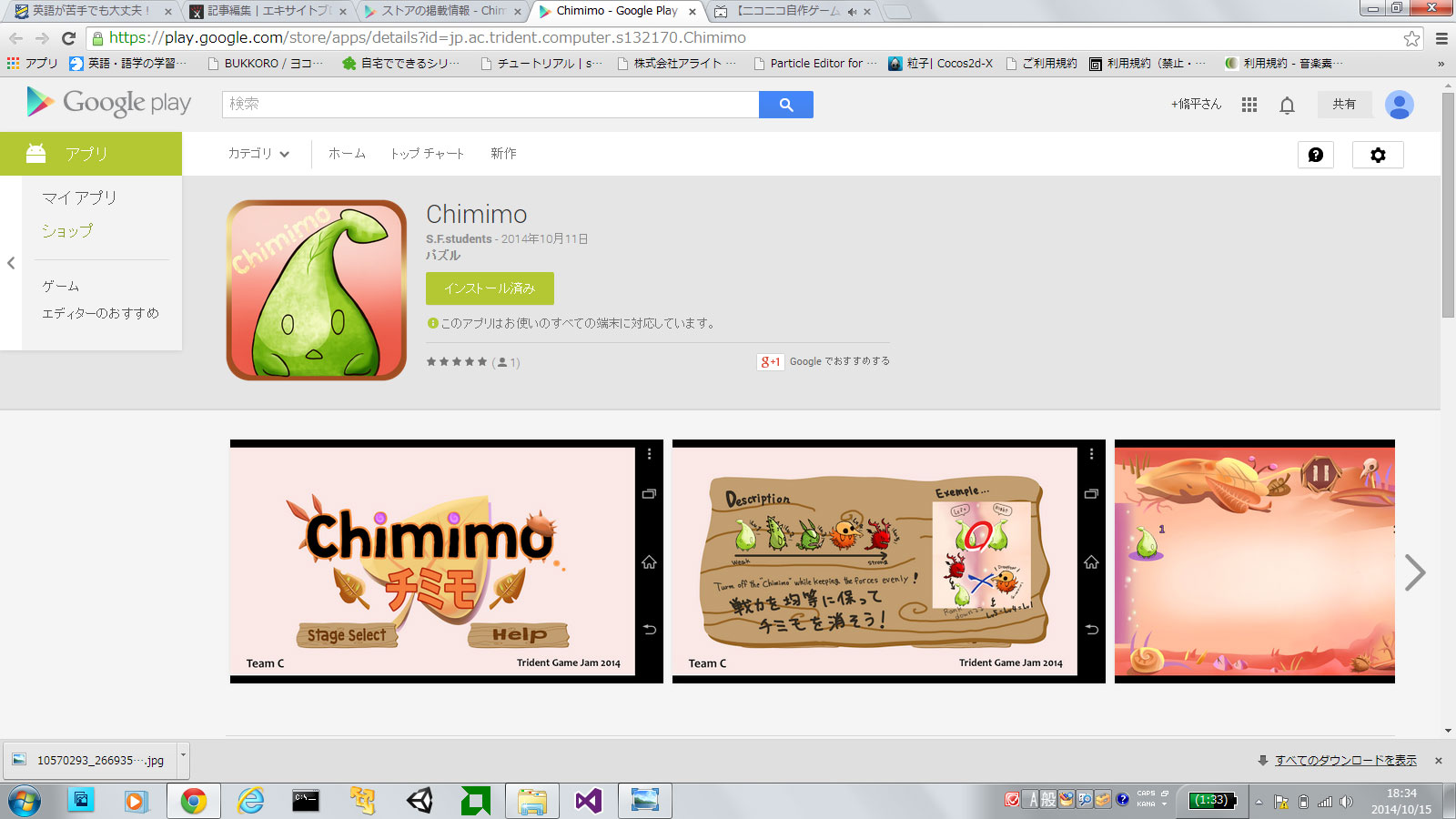Image resolution: width=1456 pixels, height=819 pixels.
Task: Reload the page in Chrome
Action: tap(68, 38)
